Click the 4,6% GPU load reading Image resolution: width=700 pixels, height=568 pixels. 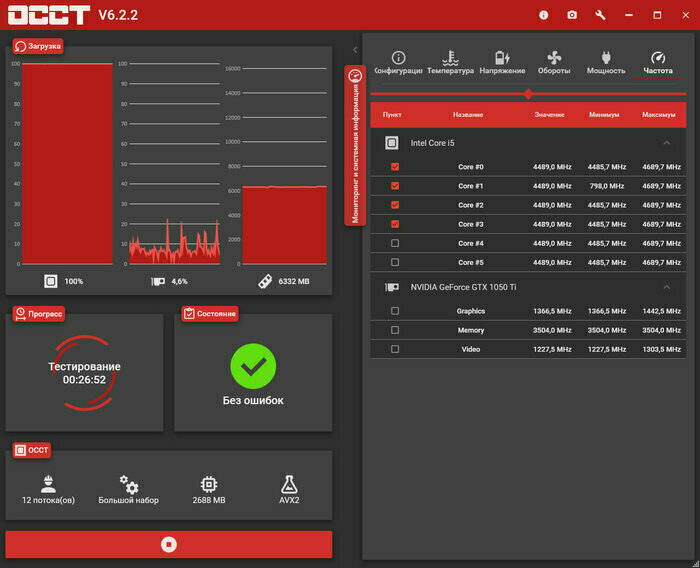tap(179, 281)
